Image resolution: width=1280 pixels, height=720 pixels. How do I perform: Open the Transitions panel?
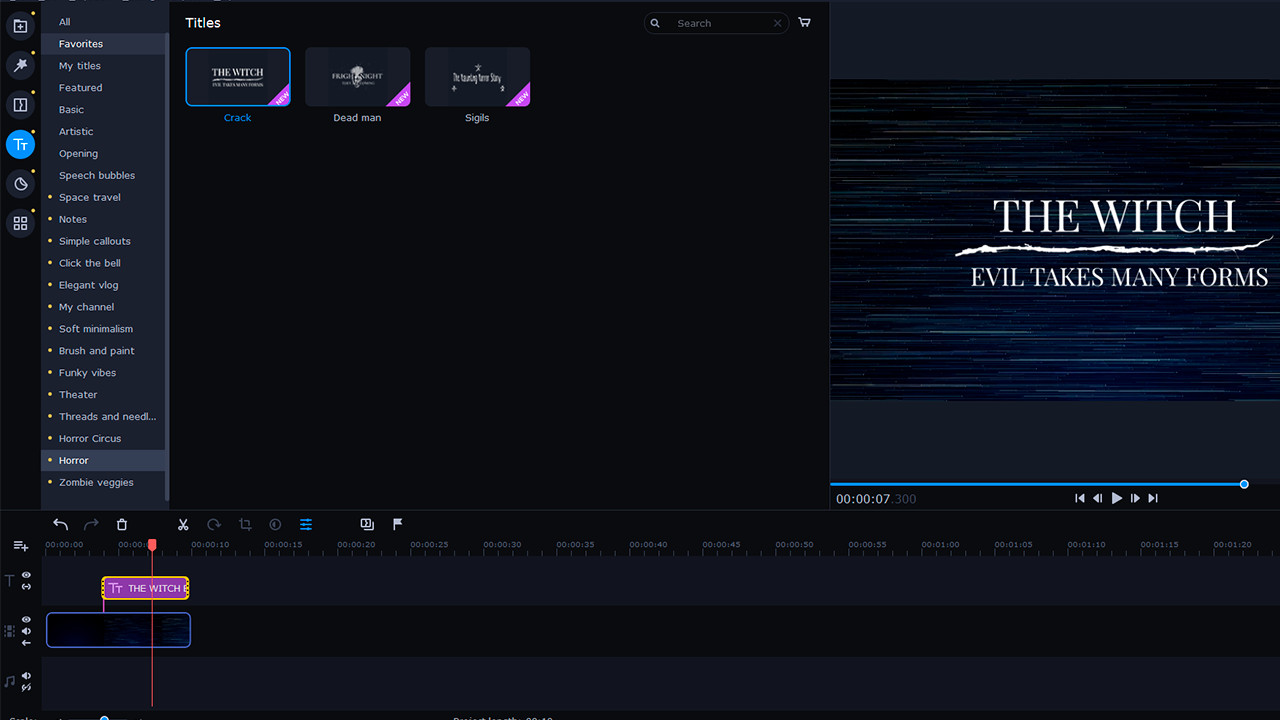pos(20,105)
